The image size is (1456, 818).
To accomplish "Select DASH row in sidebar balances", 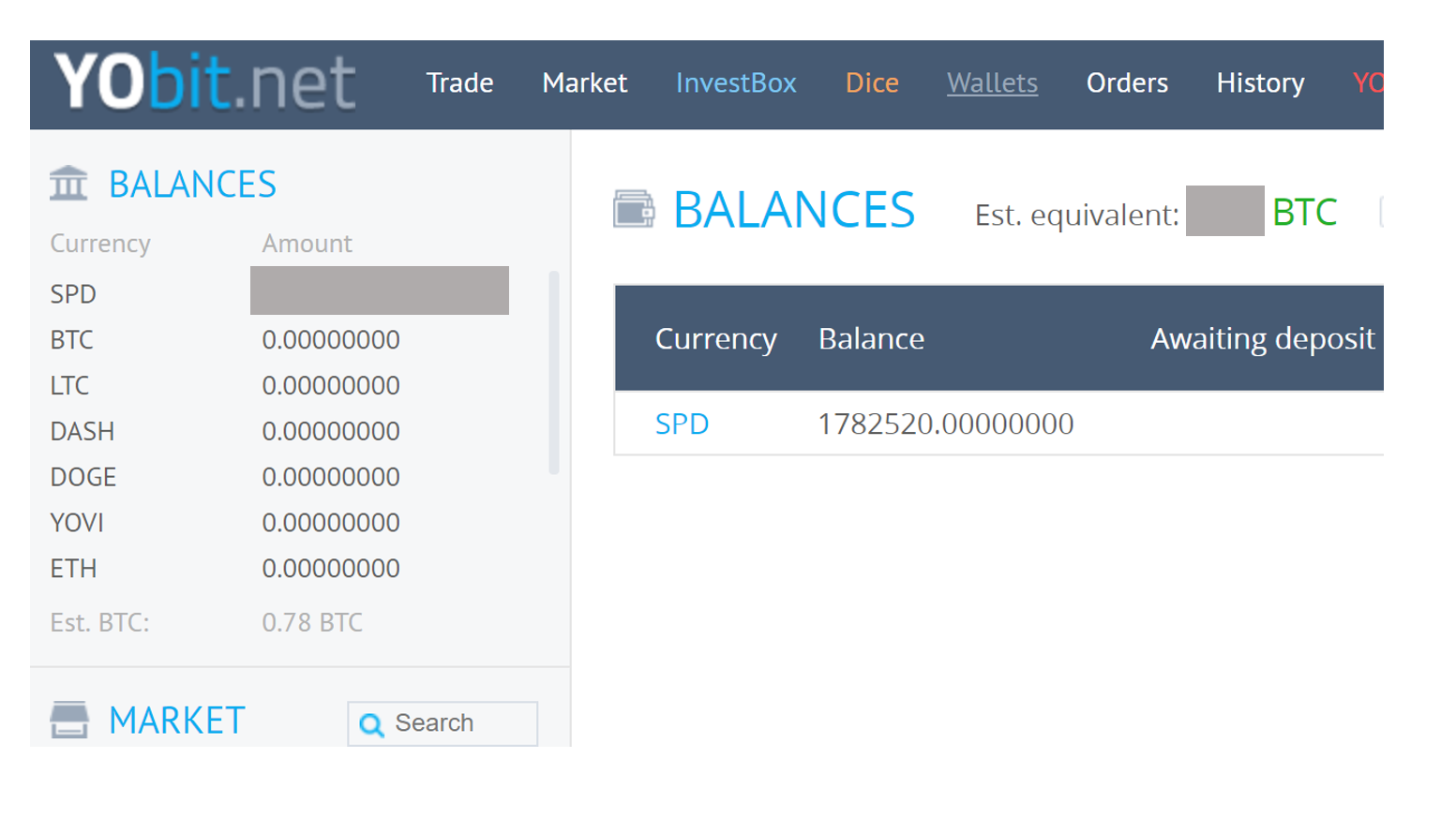I will point(225,431).
